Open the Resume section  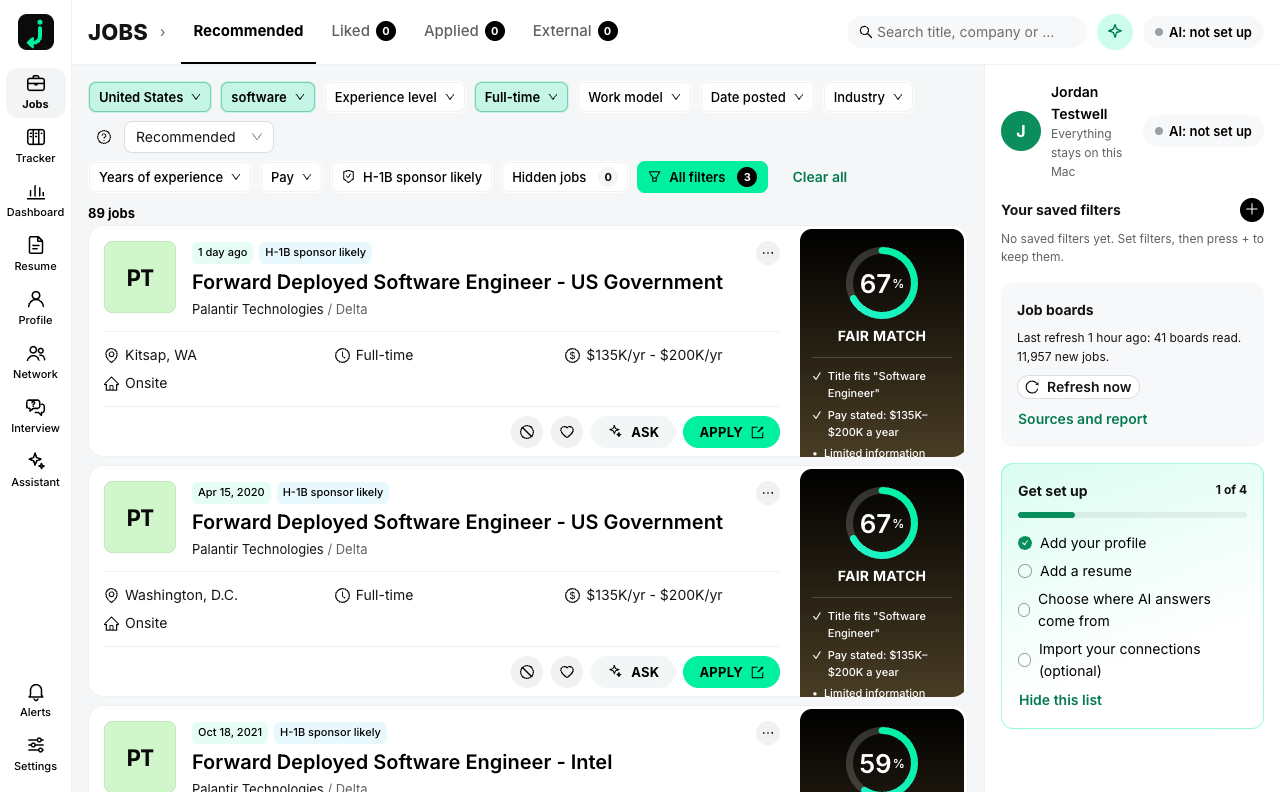(36, 254)
